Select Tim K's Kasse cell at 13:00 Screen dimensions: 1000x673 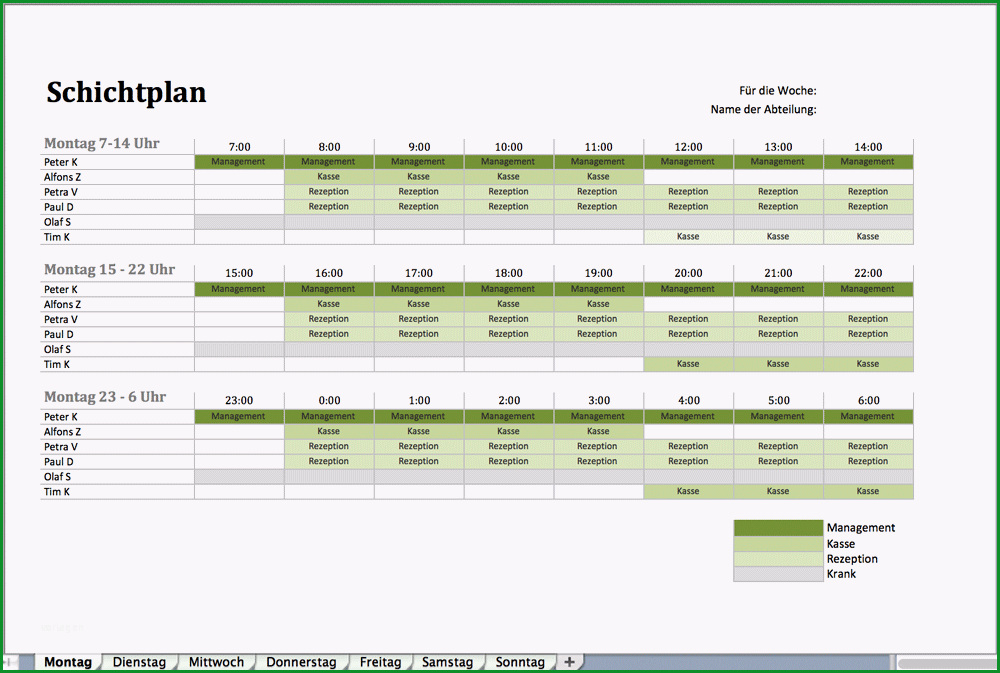pyautogui.click(x=778, y=237)
